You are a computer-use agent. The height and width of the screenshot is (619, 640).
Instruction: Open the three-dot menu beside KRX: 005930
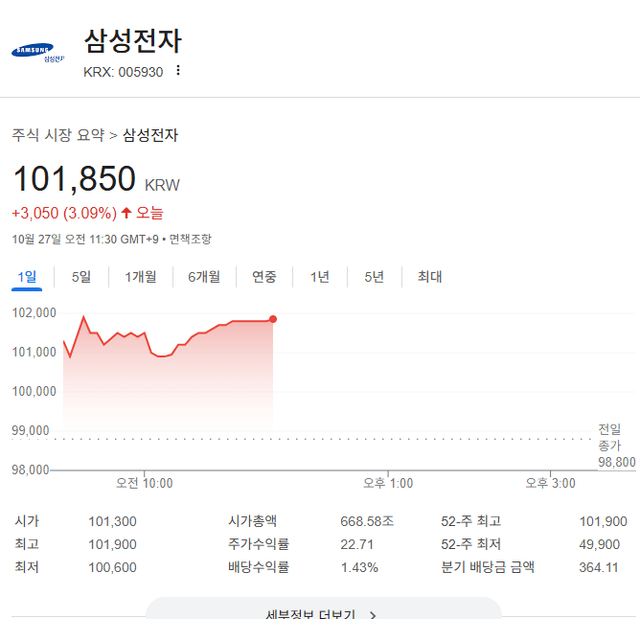[178, 71]
